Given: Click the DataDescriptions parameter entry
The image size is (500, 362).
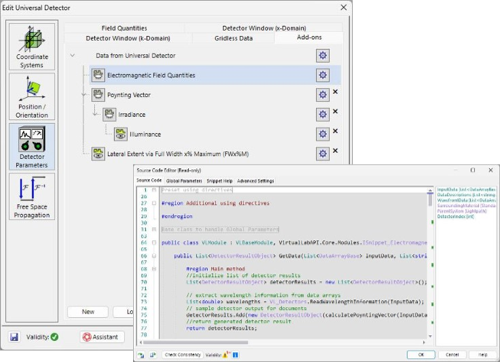Looking at the screenshot, I should pyautogui.click(x=466, y=195).
